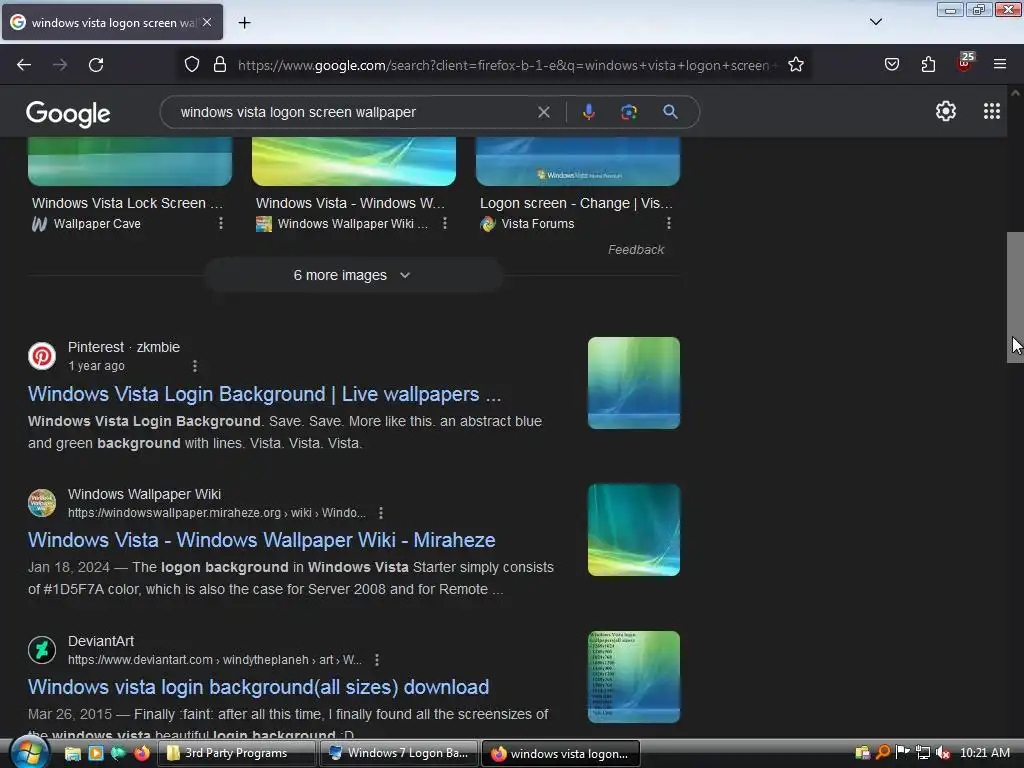Image resolution: width=1024 pixels, height=768 pixels.
Task: Launch Windows Explorer from quick launch
Action: [72, 754]
